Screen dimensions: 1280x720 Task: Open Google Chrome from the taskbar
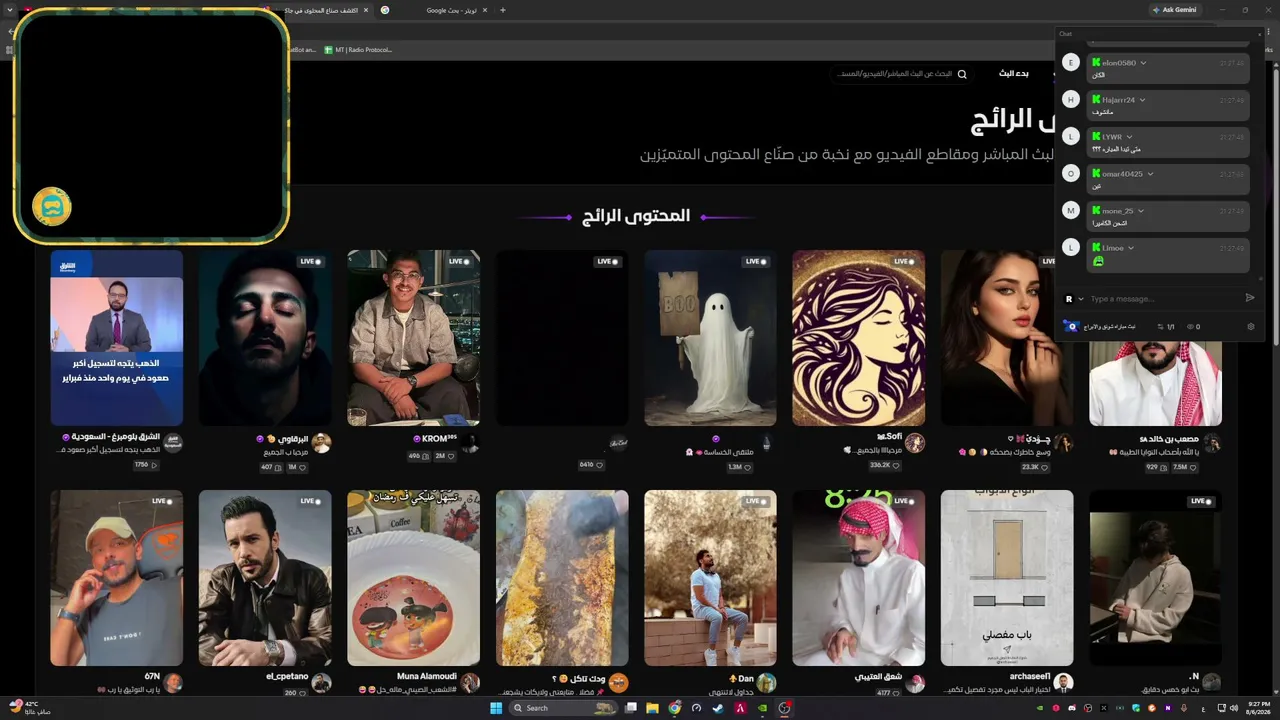coord(674,708)
